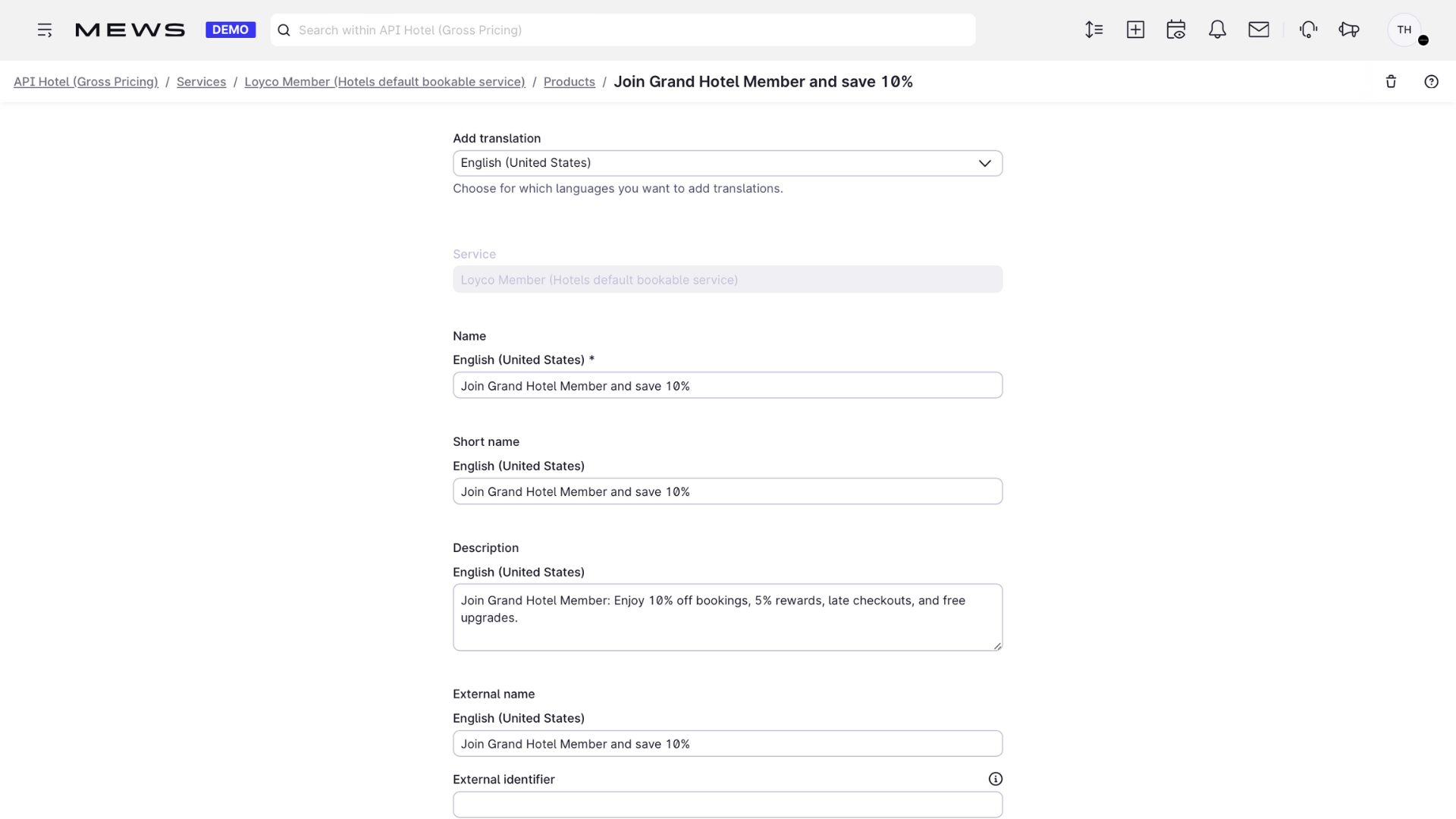This screenshot has height=819, width=1456.
Task: Click the megaphone announcements icon
Action: (1349, 30)
